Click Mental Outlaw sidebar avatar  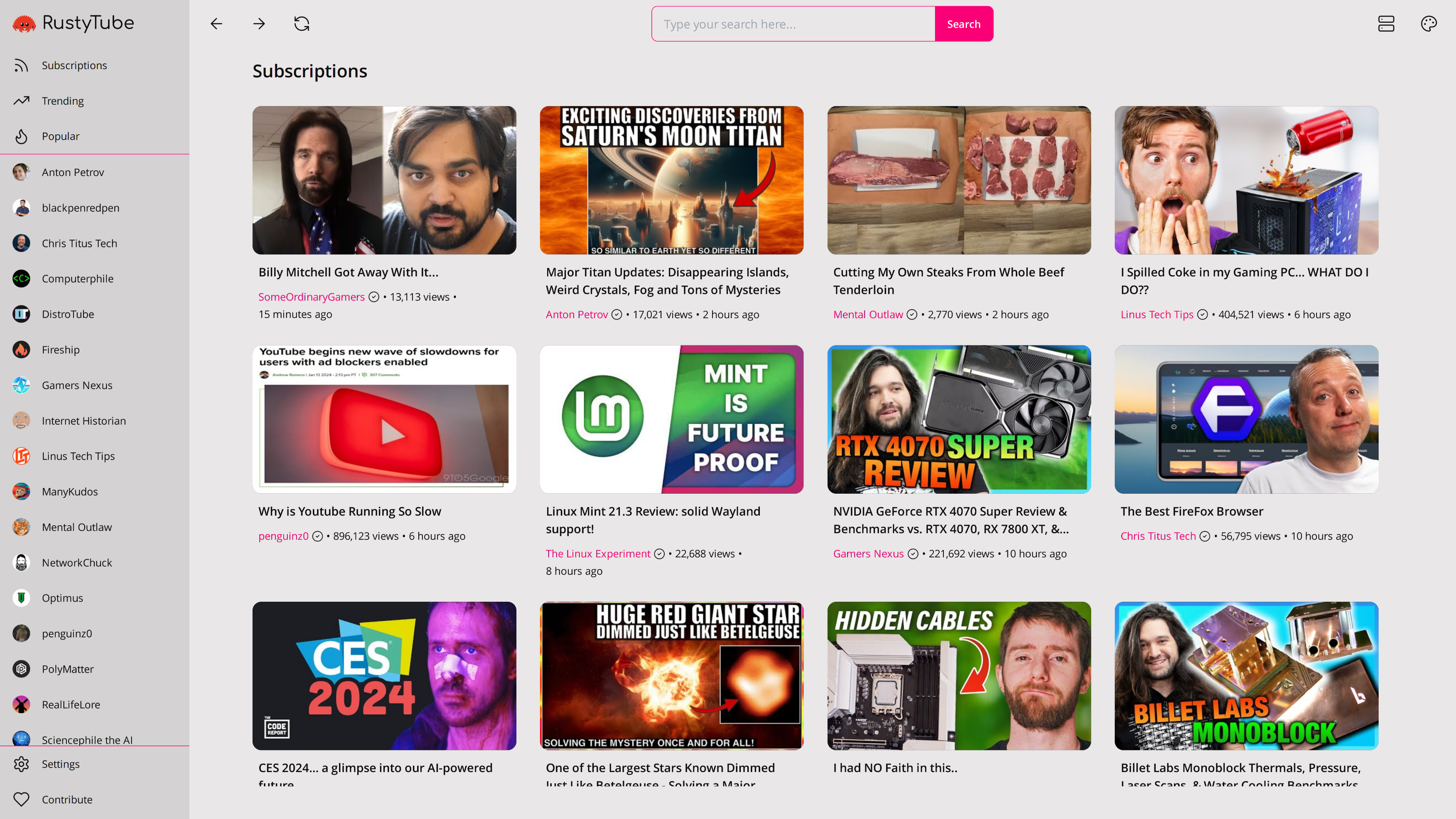pyautogui.click(x=22, y=527)
